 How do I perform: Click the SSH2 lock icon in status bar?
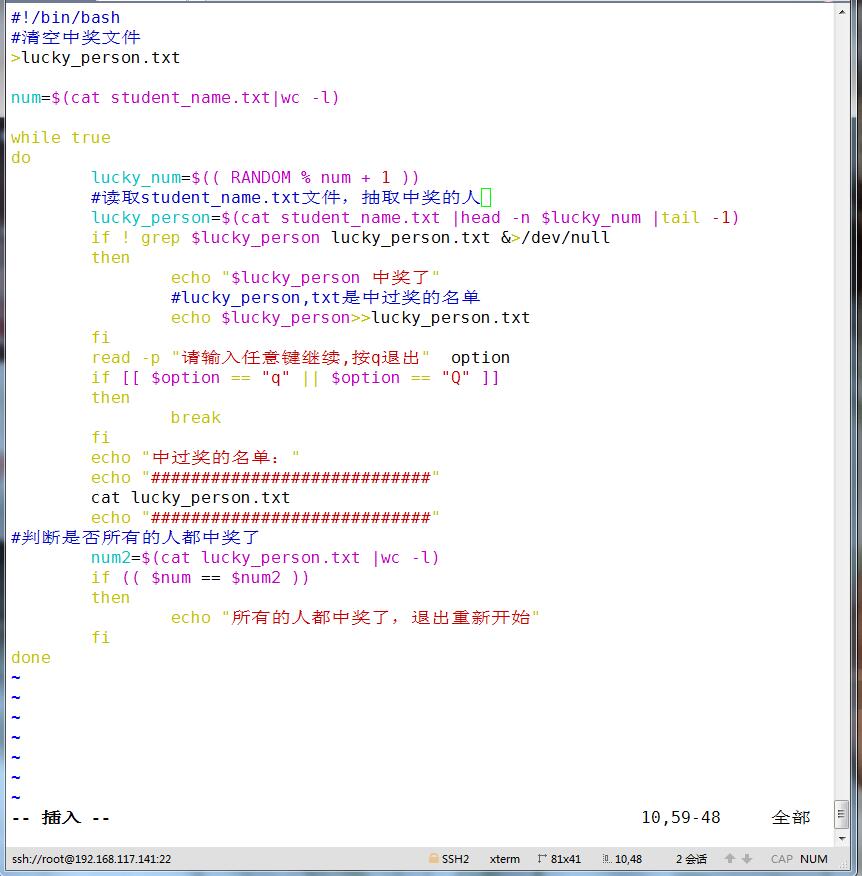point(433,859)
